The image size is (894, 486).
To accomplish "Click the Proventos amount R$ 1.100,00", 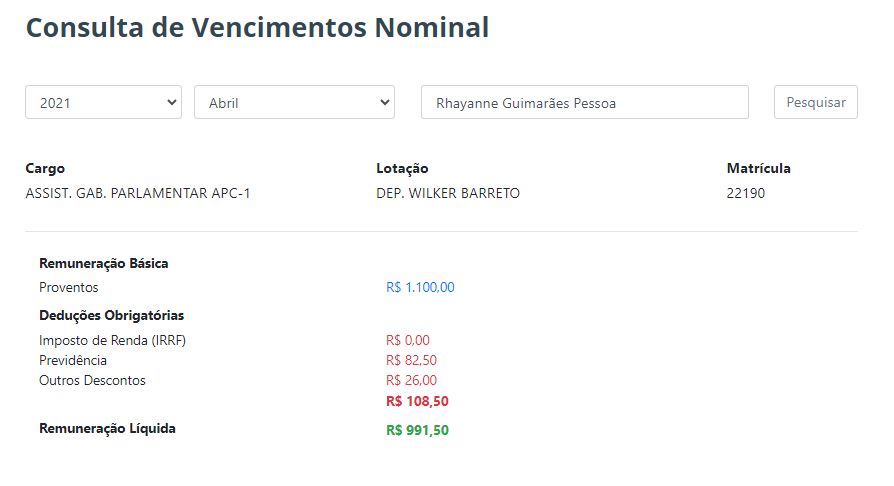I will click(420, 287).
